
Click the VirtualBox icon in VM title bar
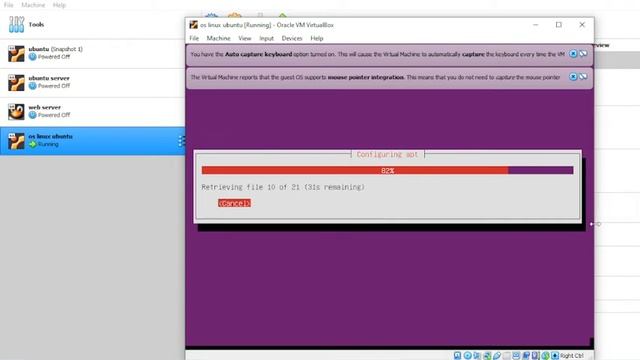193,25
